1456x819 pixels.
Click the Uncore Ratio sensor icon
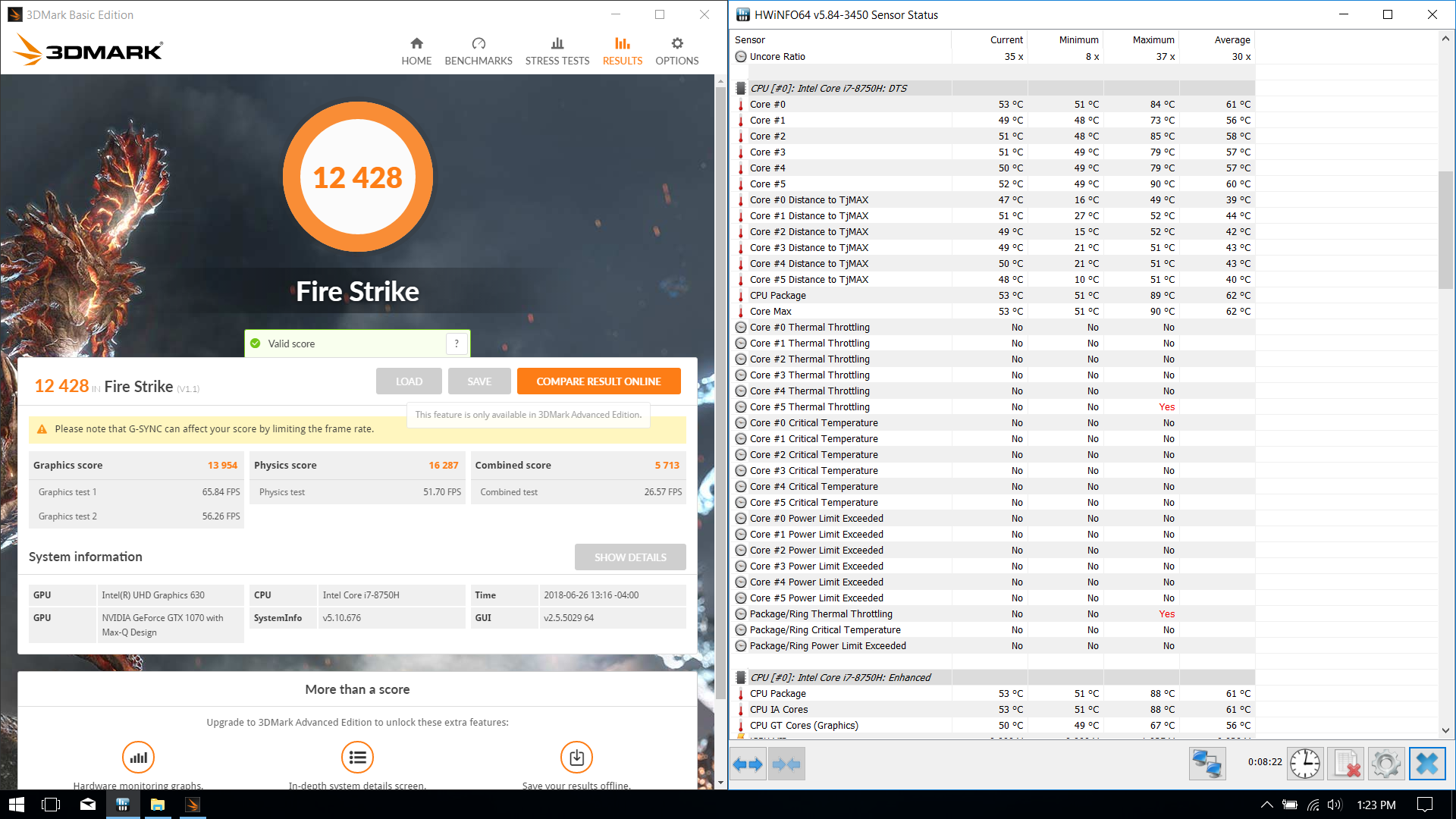click(741, 57)
